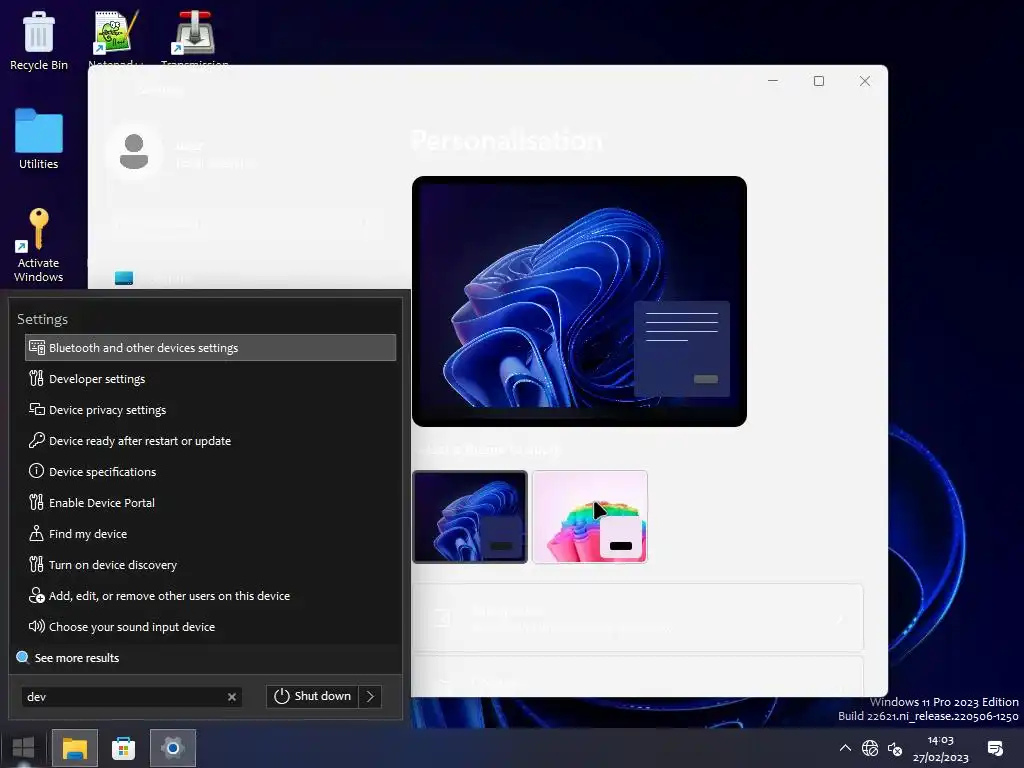The height and width of the screenshot is (768, 1024).
Task: Click the Device privacy settings icon
Action: [37, 409]
